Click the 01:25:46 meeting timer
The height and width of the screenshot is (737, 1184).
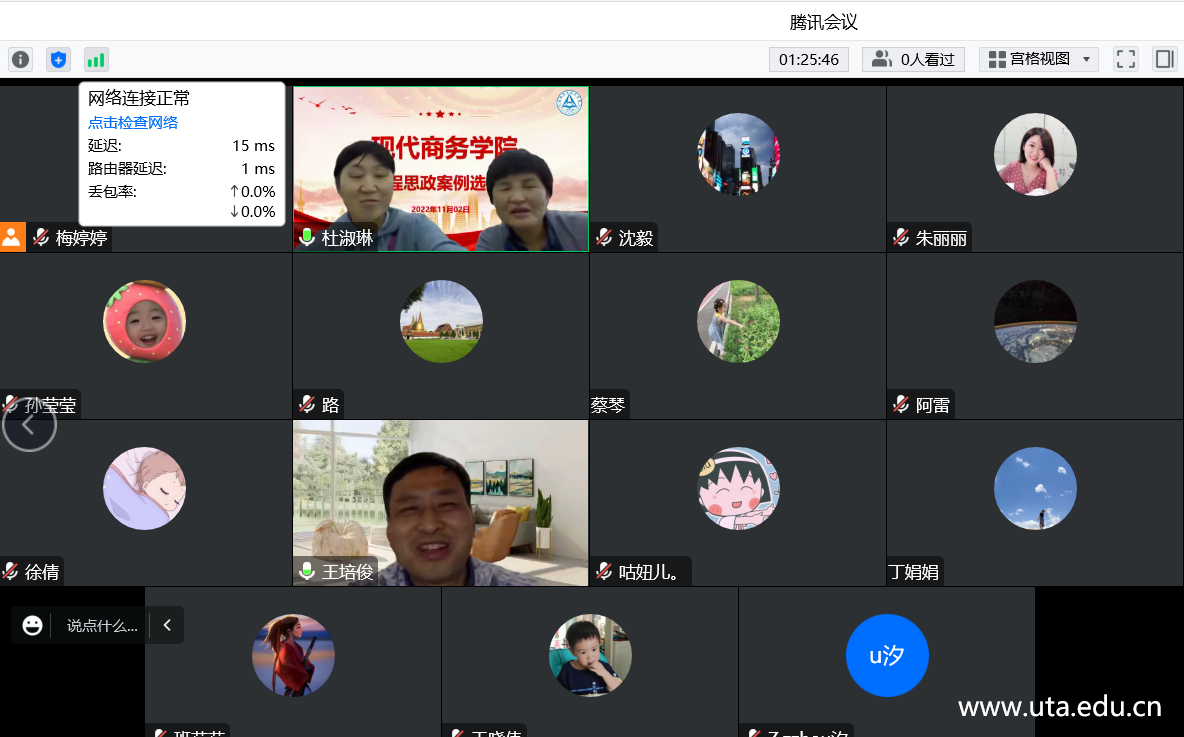point(808,59)
